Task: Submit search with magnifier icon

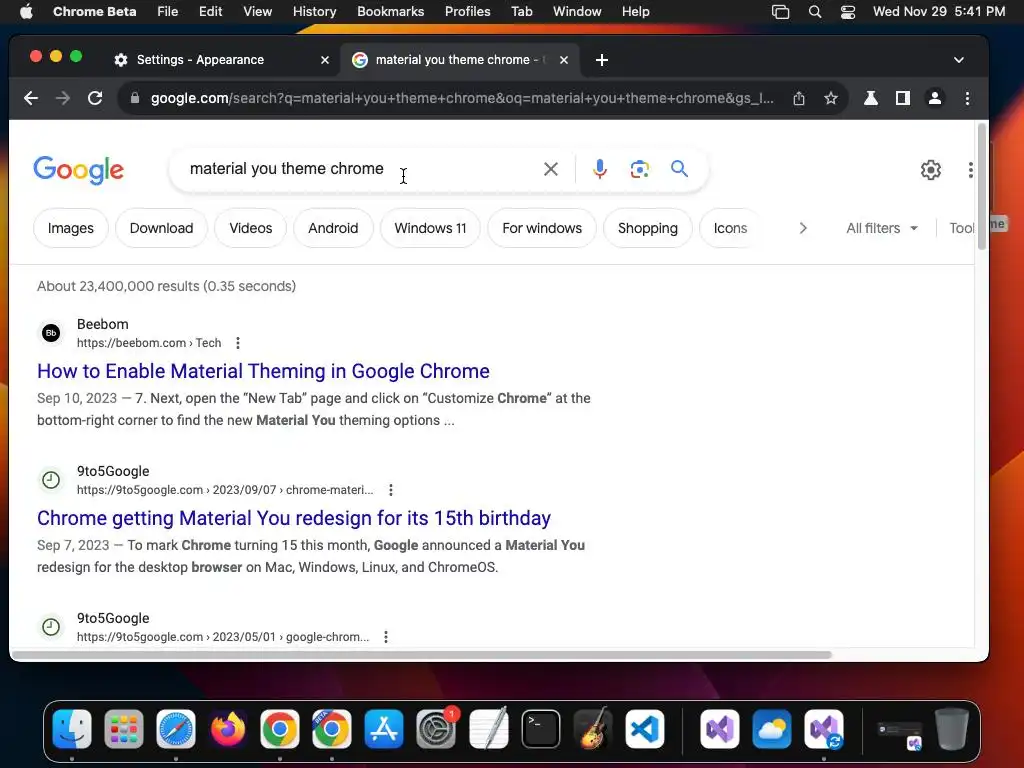Action: 679,169
